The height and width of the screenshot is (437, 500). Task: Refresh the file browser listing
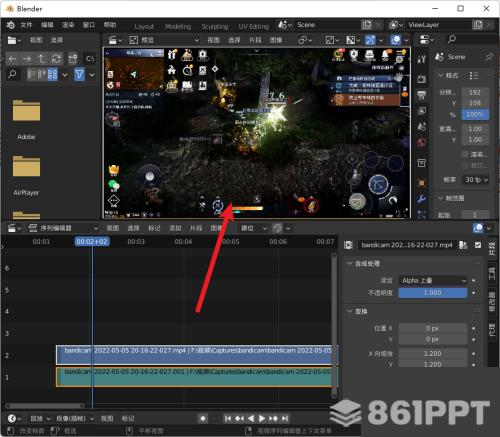pyautogui.click(x=56, y=59)
